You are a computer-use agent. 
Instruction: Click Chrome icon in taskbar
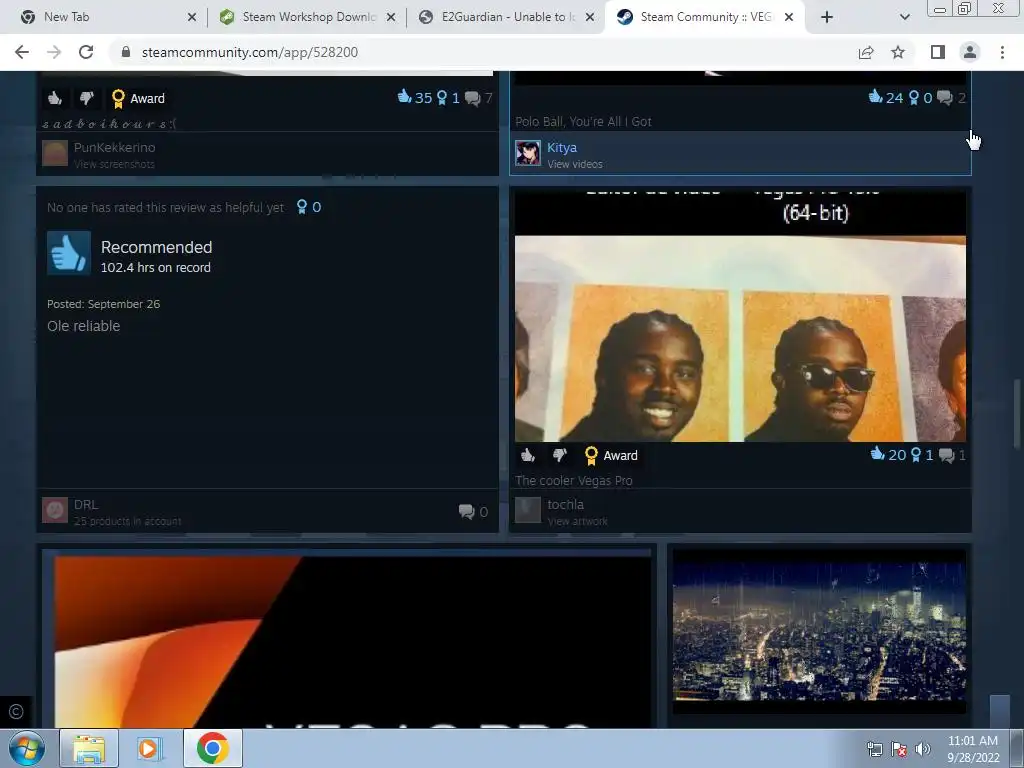(212, 748)
